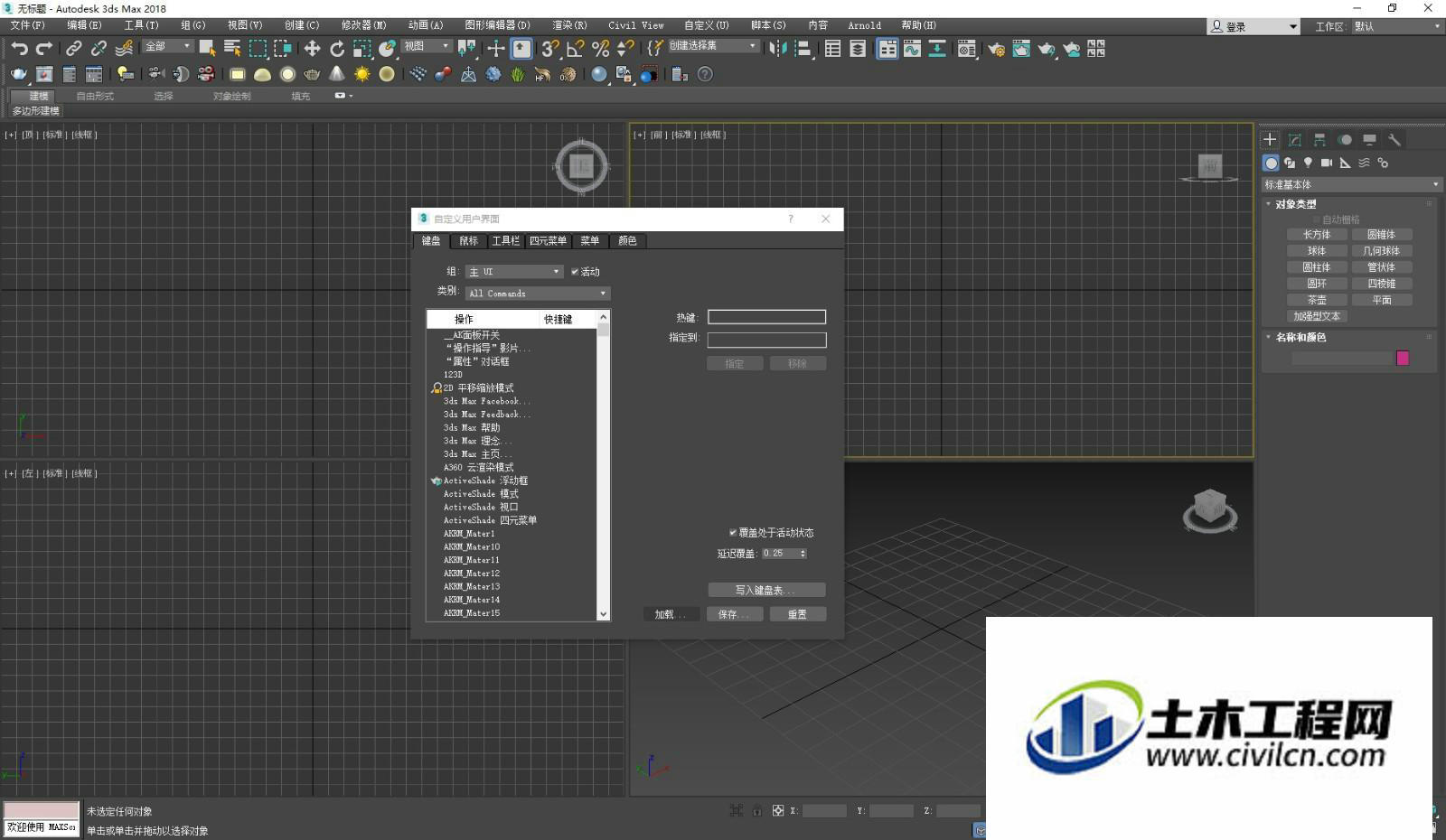Toggle the 活动 checkbox in dialog

coord(575,271)
